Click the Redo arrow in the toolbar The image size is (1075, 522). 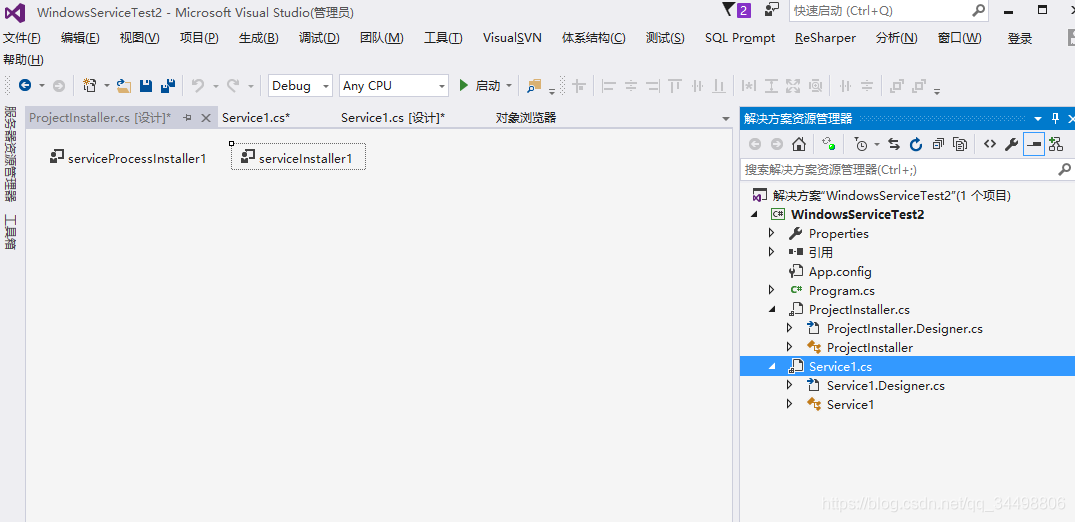(x=233, y=86)
